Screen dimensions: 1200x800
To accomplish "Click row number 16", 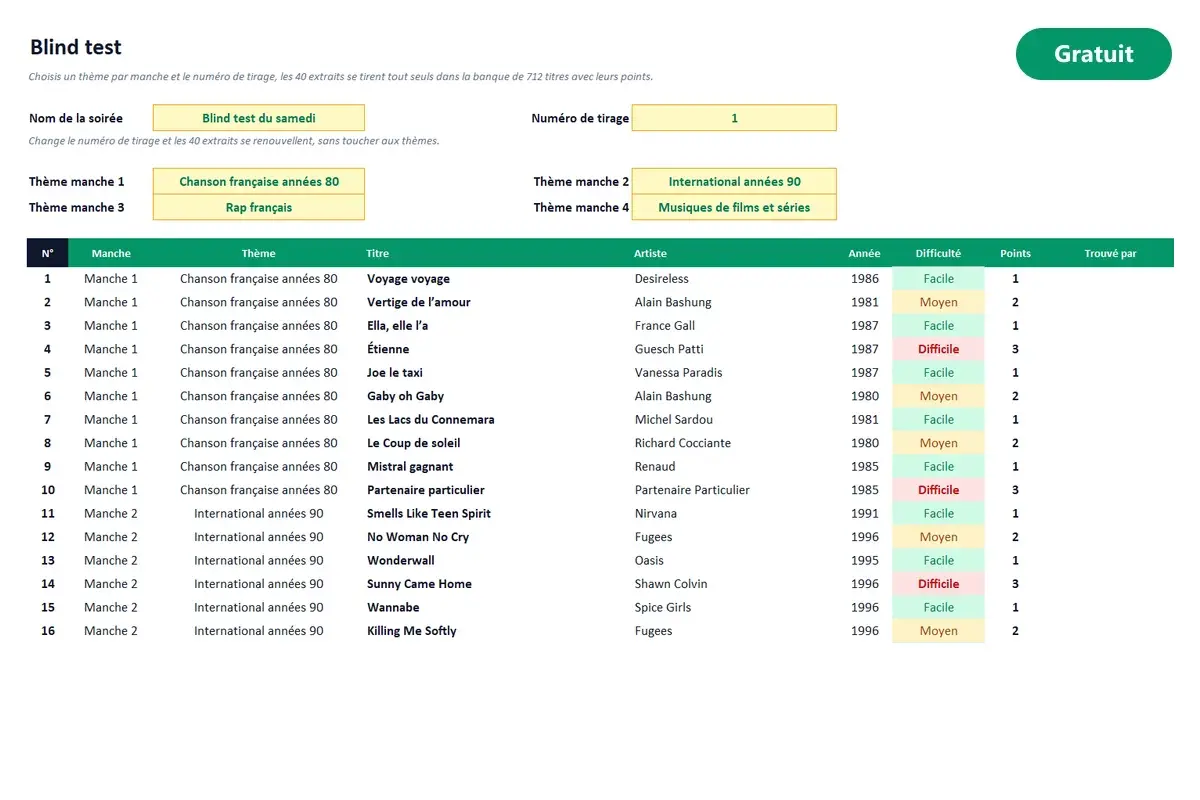I will [x=47, y=631].
